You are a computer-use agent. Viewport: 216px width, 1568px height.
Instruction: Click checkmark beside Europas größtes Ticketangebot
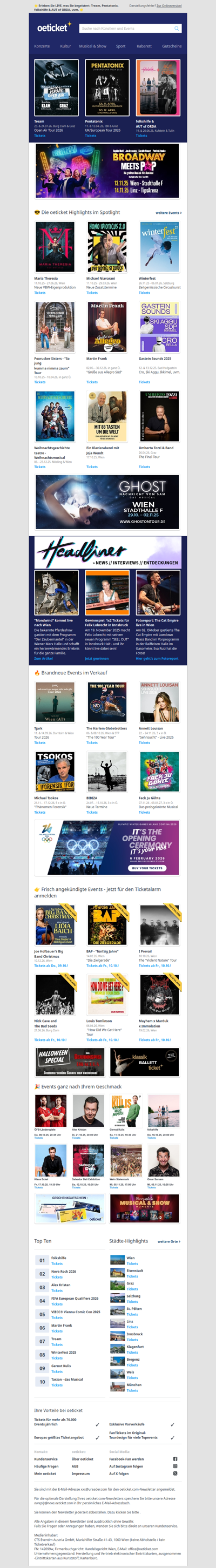(x=97, y=1438)
